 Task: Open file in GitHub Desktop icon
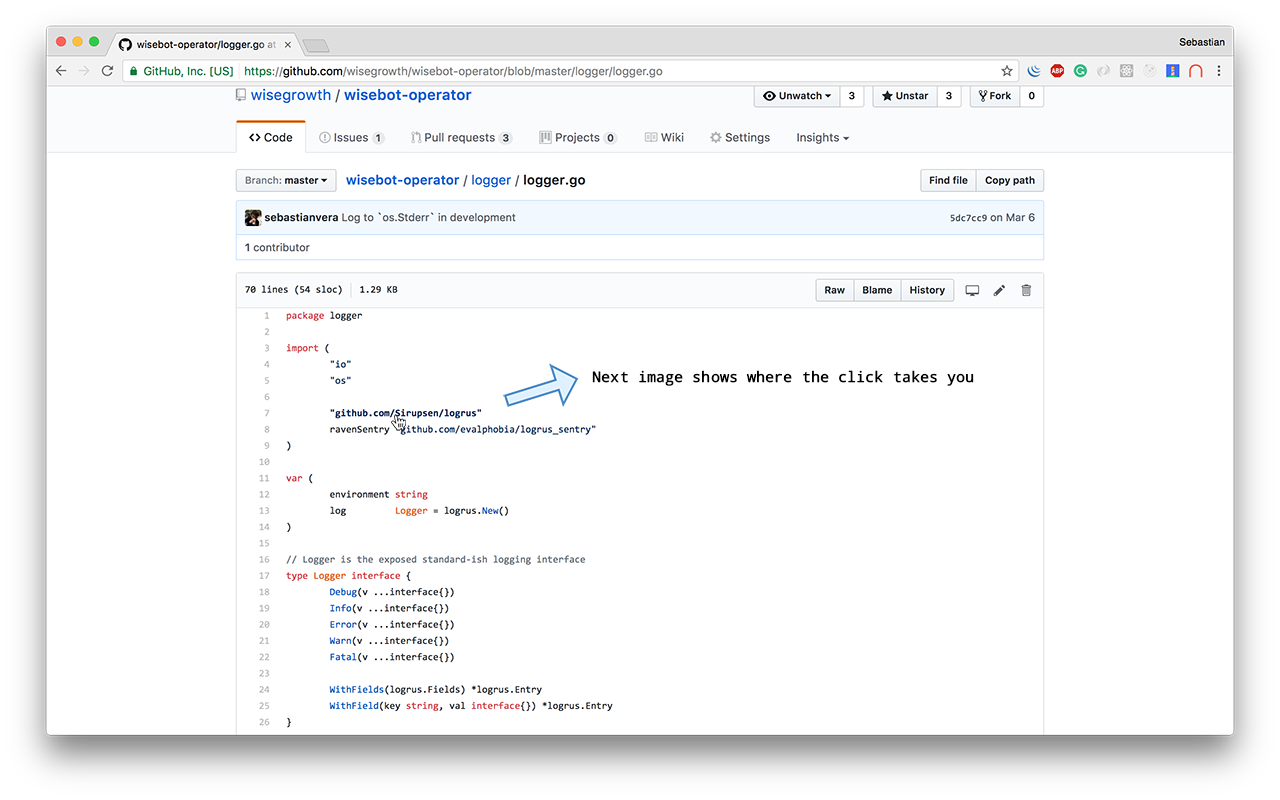pyautogui.click(x=972, y=290)
